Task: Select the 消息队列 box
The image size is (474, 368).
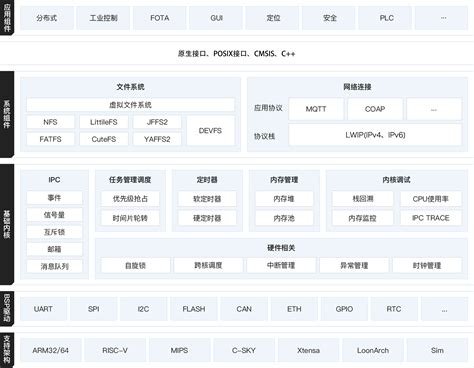Action: click(x=54, y=266)
